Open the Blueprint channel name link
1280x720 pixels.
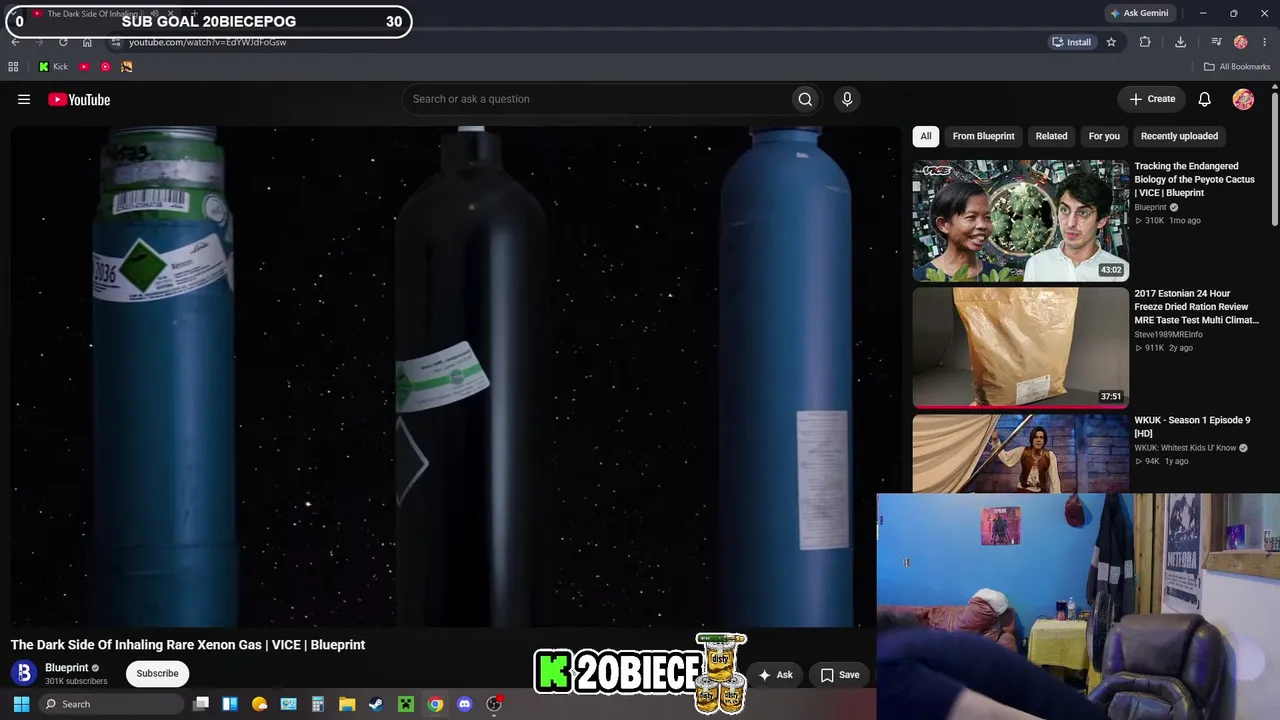click(67, 668)
